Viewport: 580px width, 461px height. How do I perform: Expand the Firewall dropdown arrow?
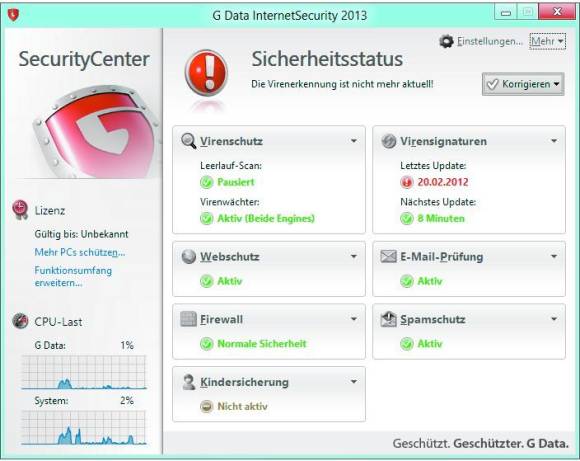354,319
